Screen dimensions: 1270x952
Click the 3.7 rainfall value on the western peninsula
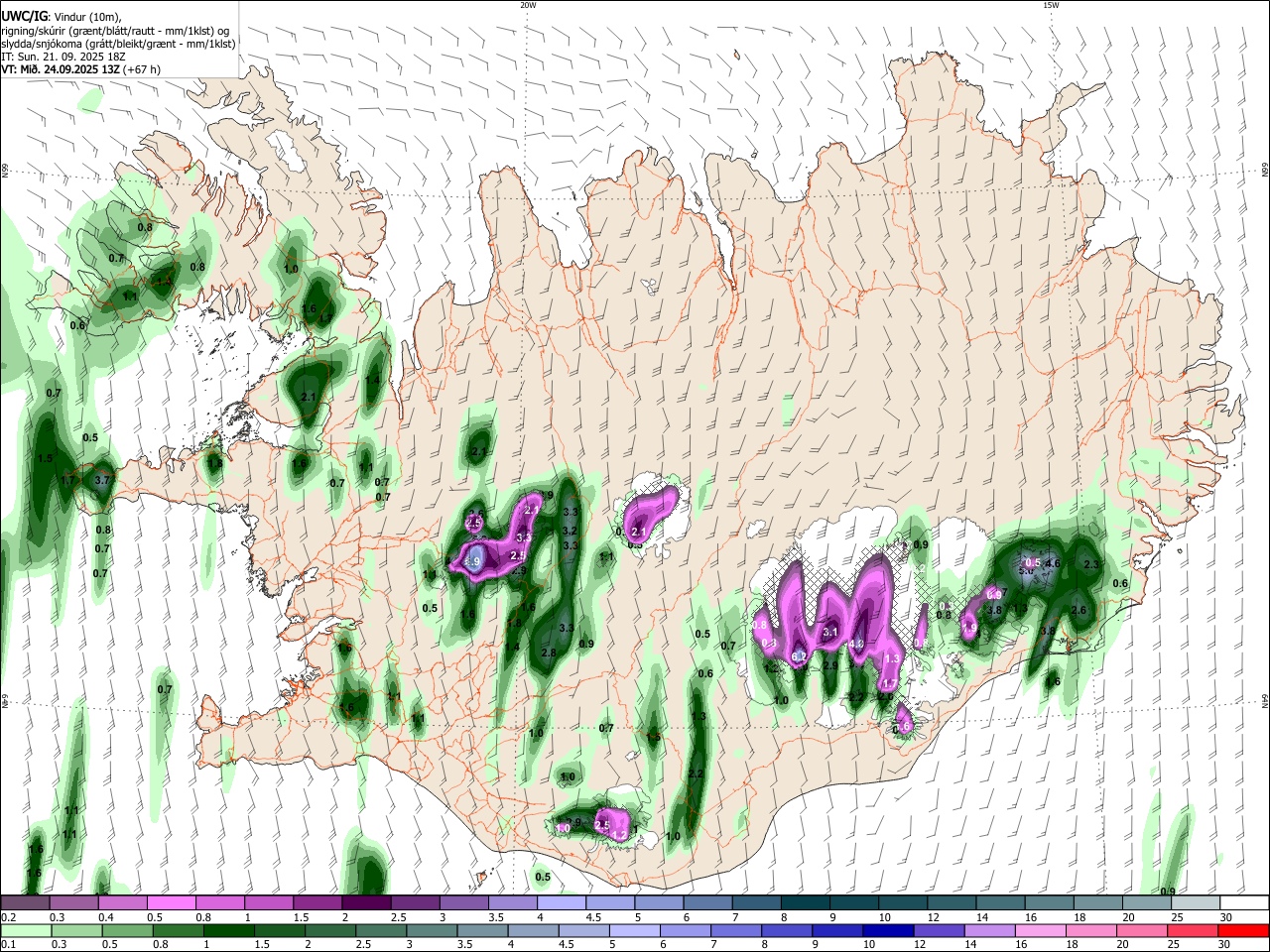(x=101, y=480)
